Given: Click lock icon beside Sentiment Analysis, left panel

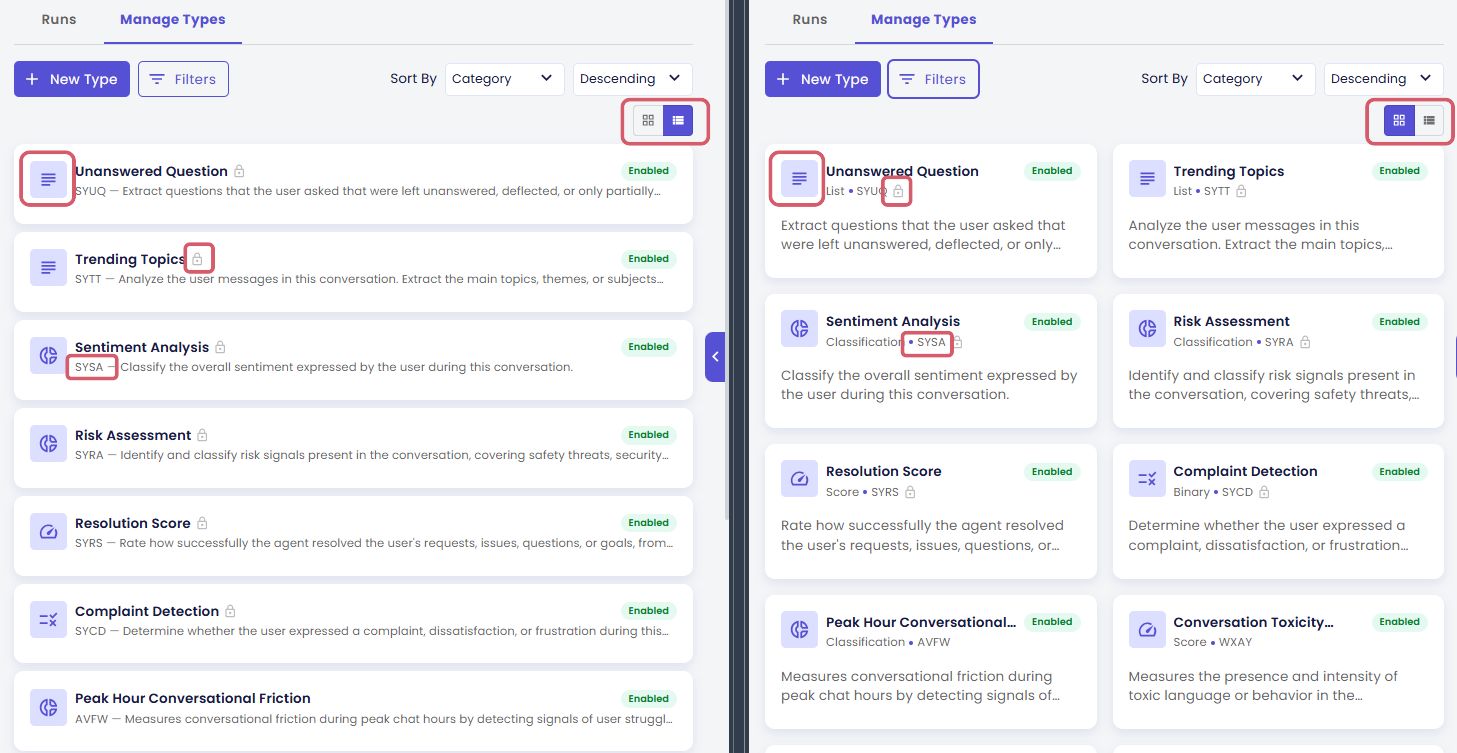Looking at the screenshot, I should click(x=220, y=348).
